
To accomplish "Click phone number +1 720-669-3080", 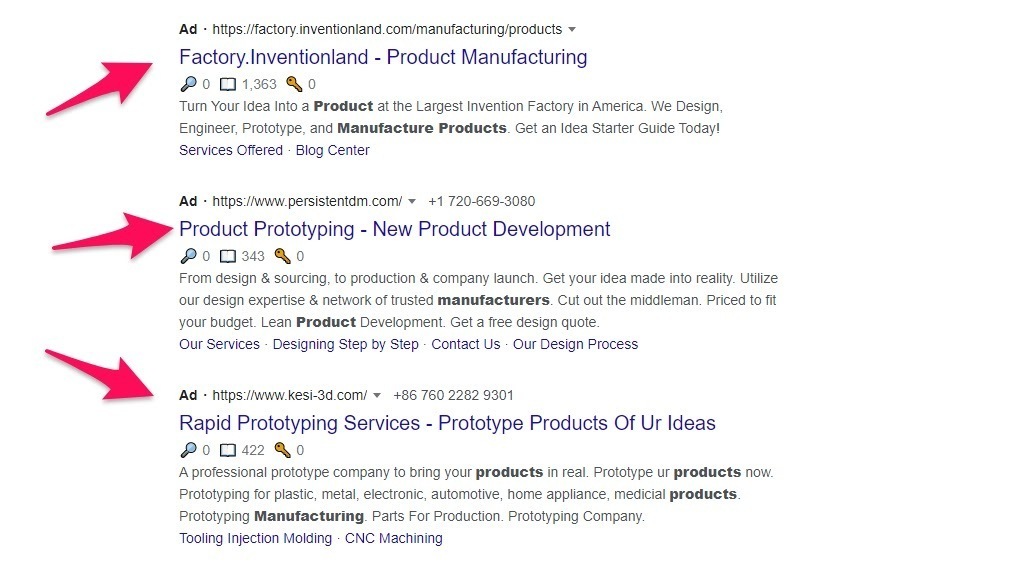I will pyautogui.click(x=481, y=201).
